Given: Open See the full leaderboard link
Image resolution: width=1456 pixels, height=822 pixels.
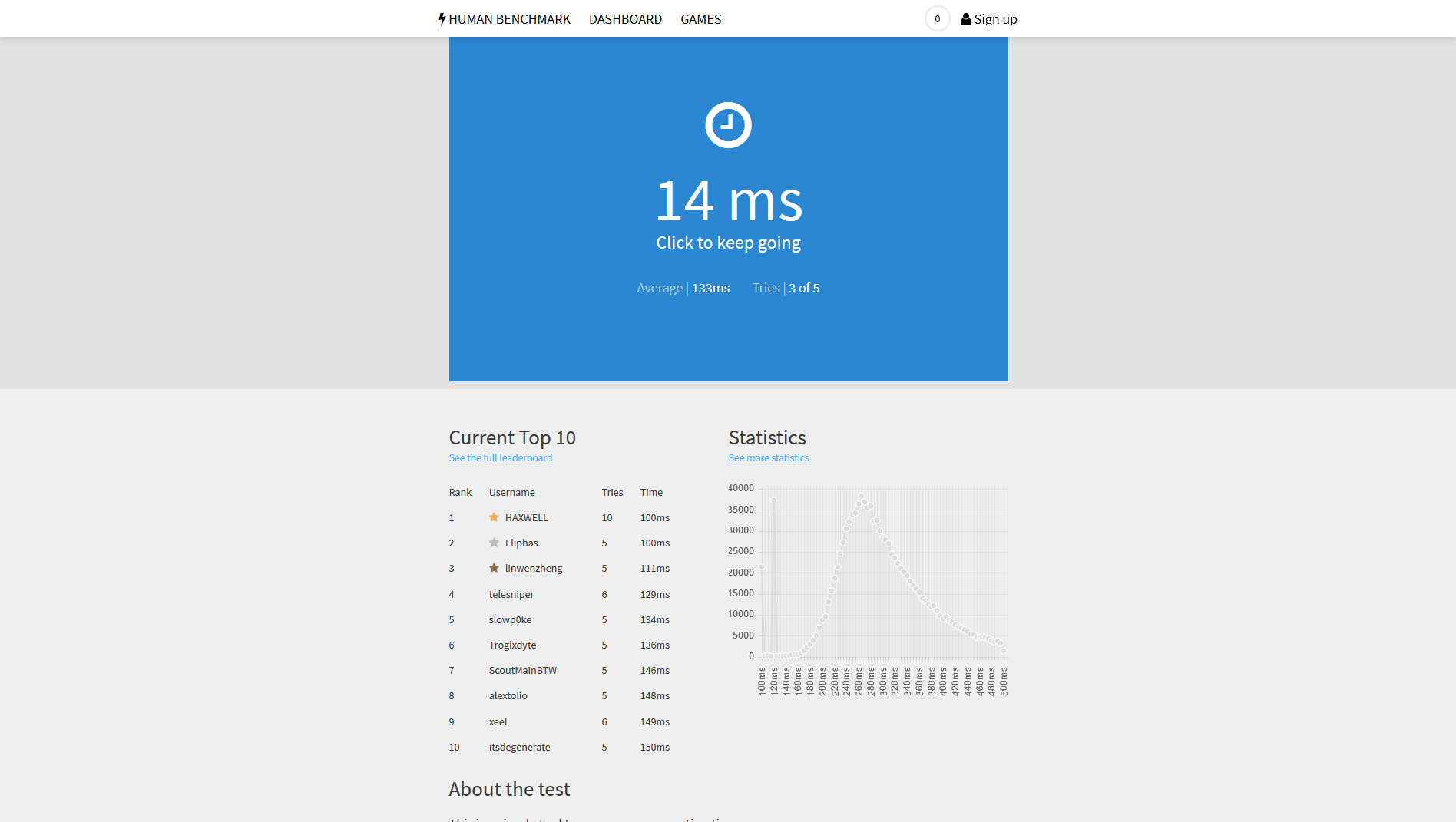Looking at the screenshot, I should (500, 457).
